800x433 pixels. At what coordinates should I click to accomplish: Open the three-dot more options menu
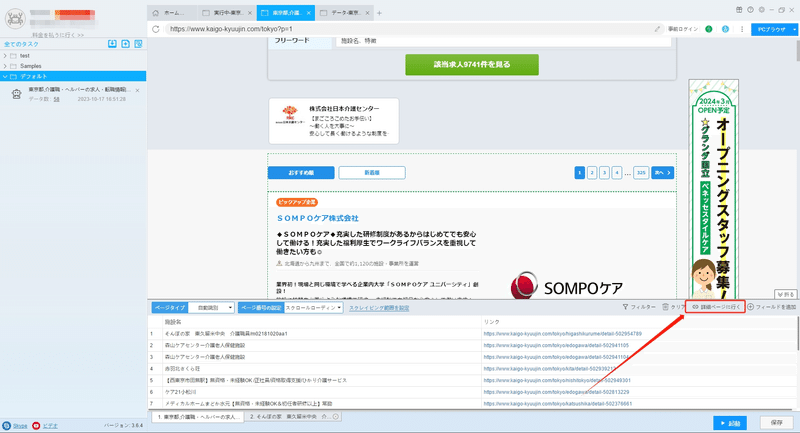click(742, 29)
